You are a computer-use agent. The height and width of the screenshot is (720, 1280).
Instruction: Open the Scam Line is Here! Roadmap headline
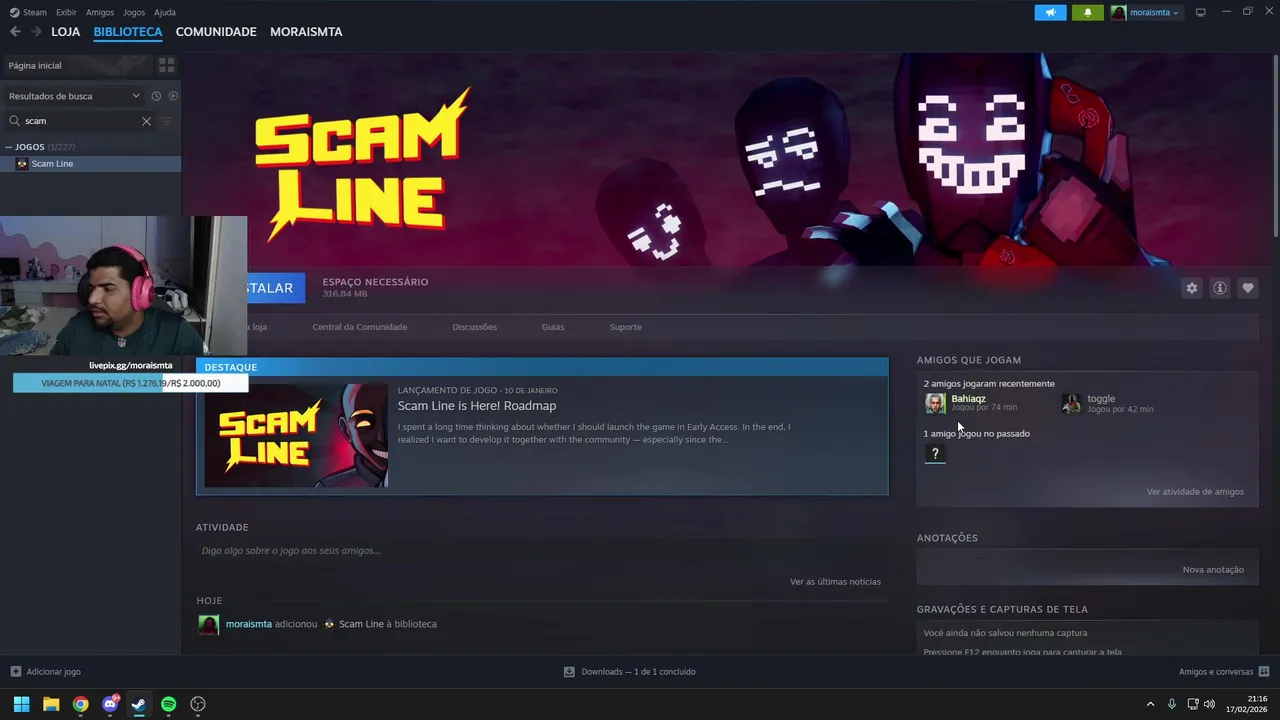477,406
